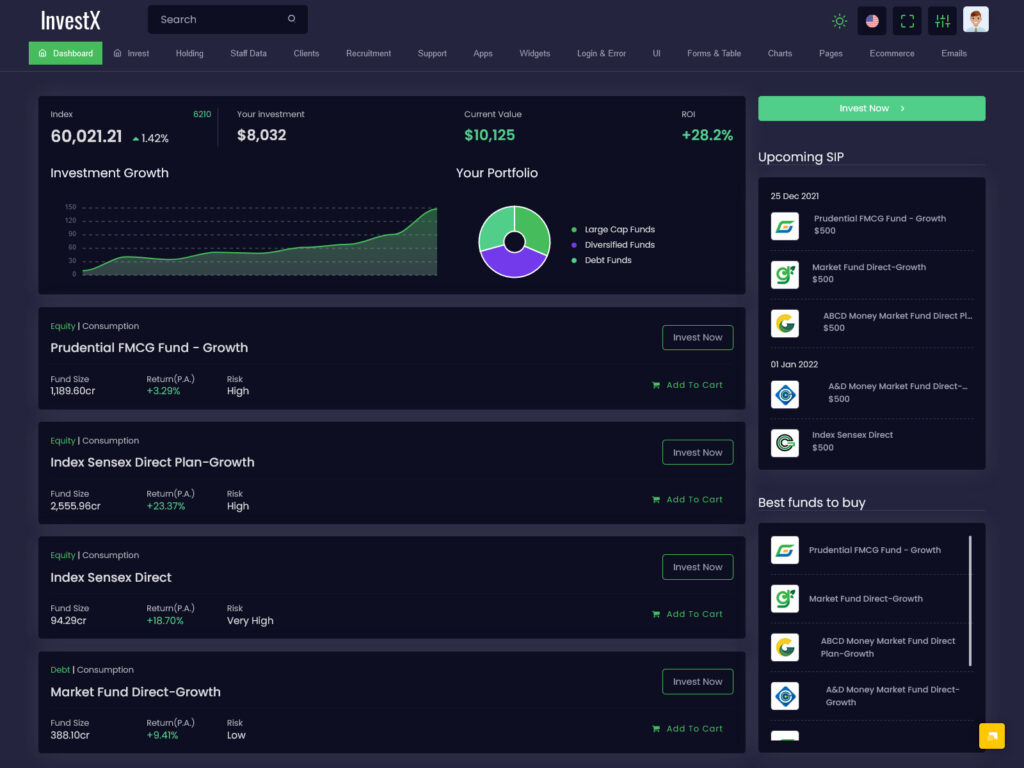Add Prudential FMCG Fund to cart
Image resolution: width=1024 pixels, height=768 pixels.
tap(688, 385)
